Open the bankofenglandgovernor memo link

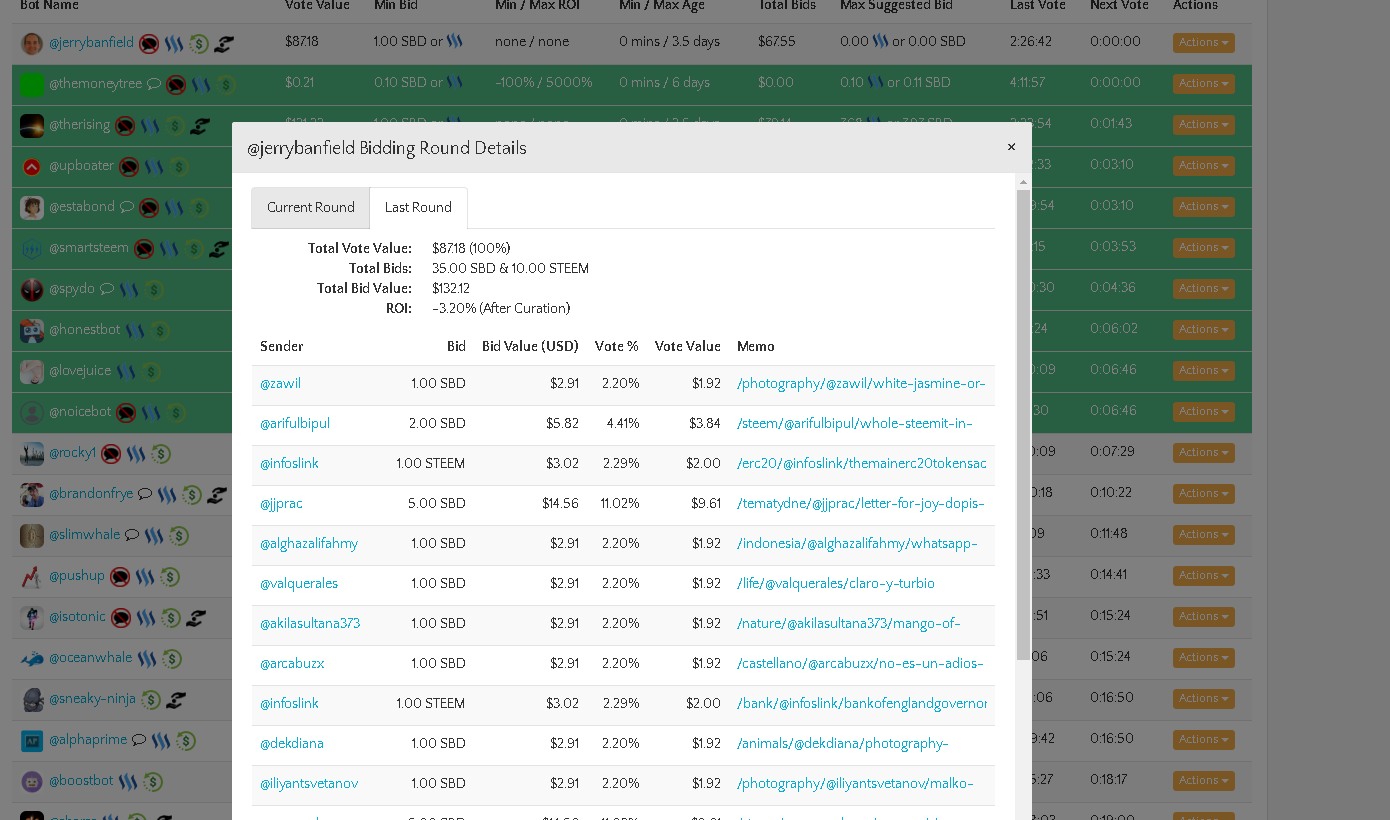point(862,704)
